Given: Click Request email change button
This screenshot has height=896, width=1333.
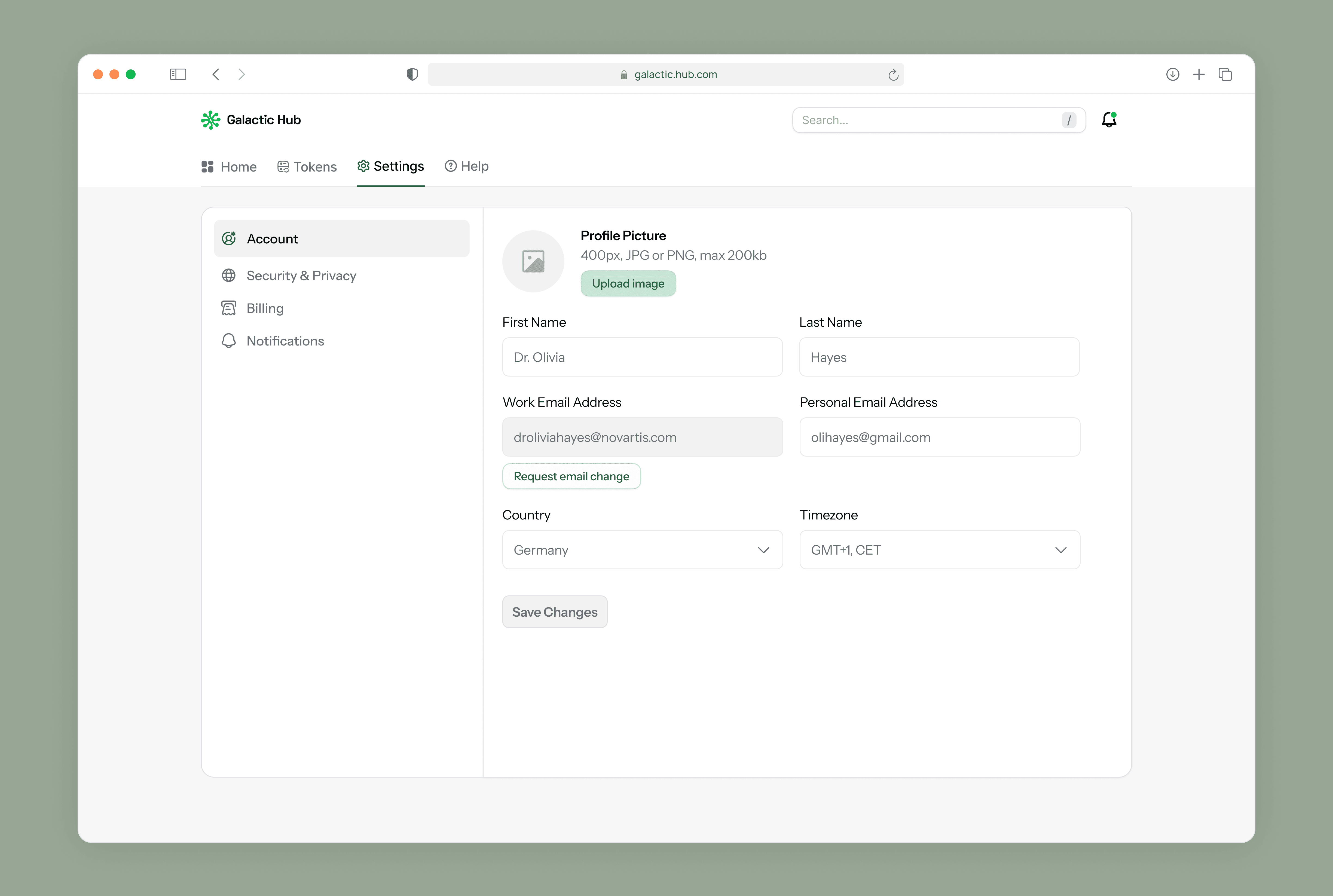Looking at the screenshot, I should pyautogui.click(x=571, y=476).
